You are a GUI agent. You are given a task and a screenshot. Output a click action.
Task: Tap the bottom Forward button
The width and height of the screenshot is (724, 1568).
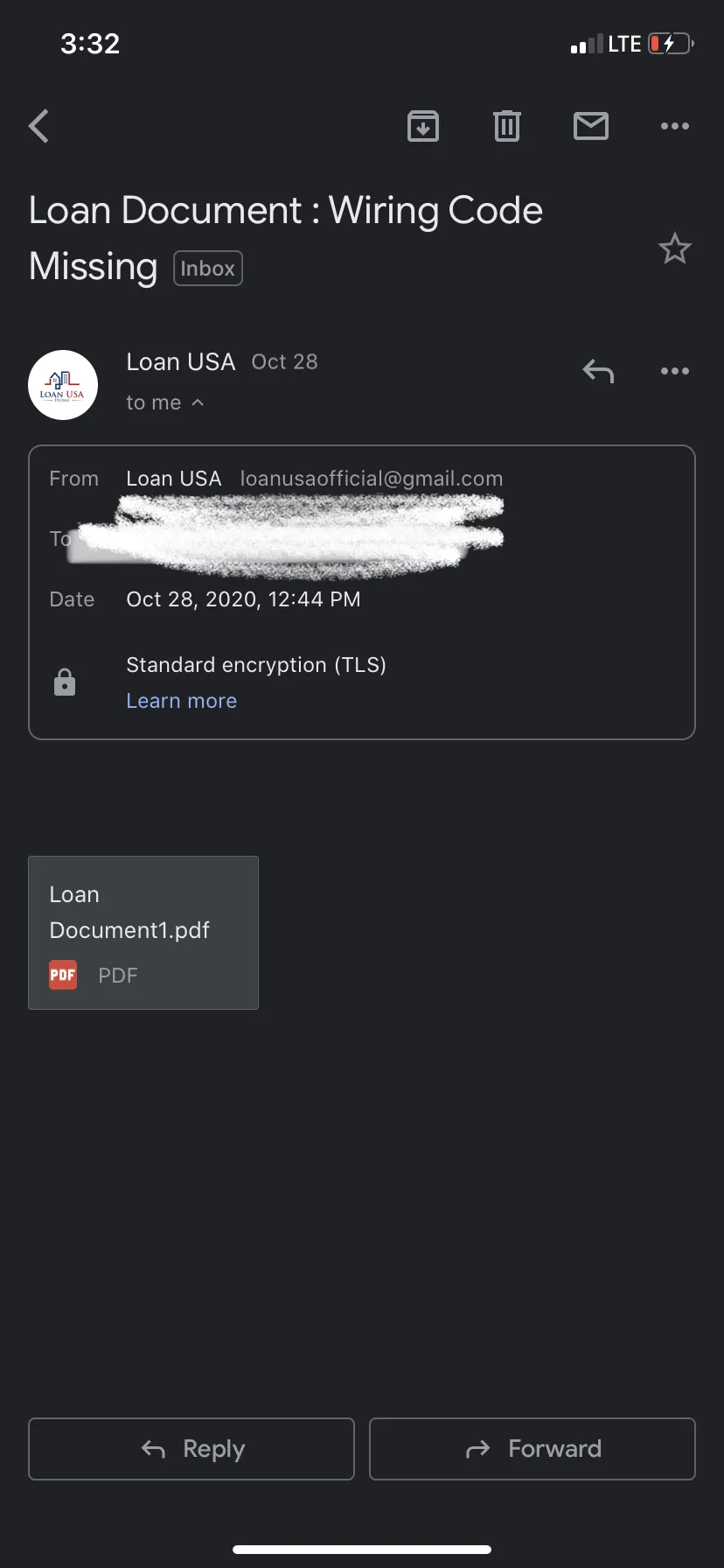533,1449
